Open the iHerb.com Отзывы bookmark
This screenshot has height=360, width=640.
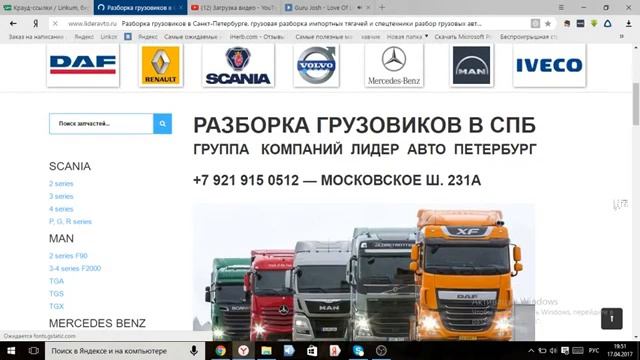click(257, 37)
